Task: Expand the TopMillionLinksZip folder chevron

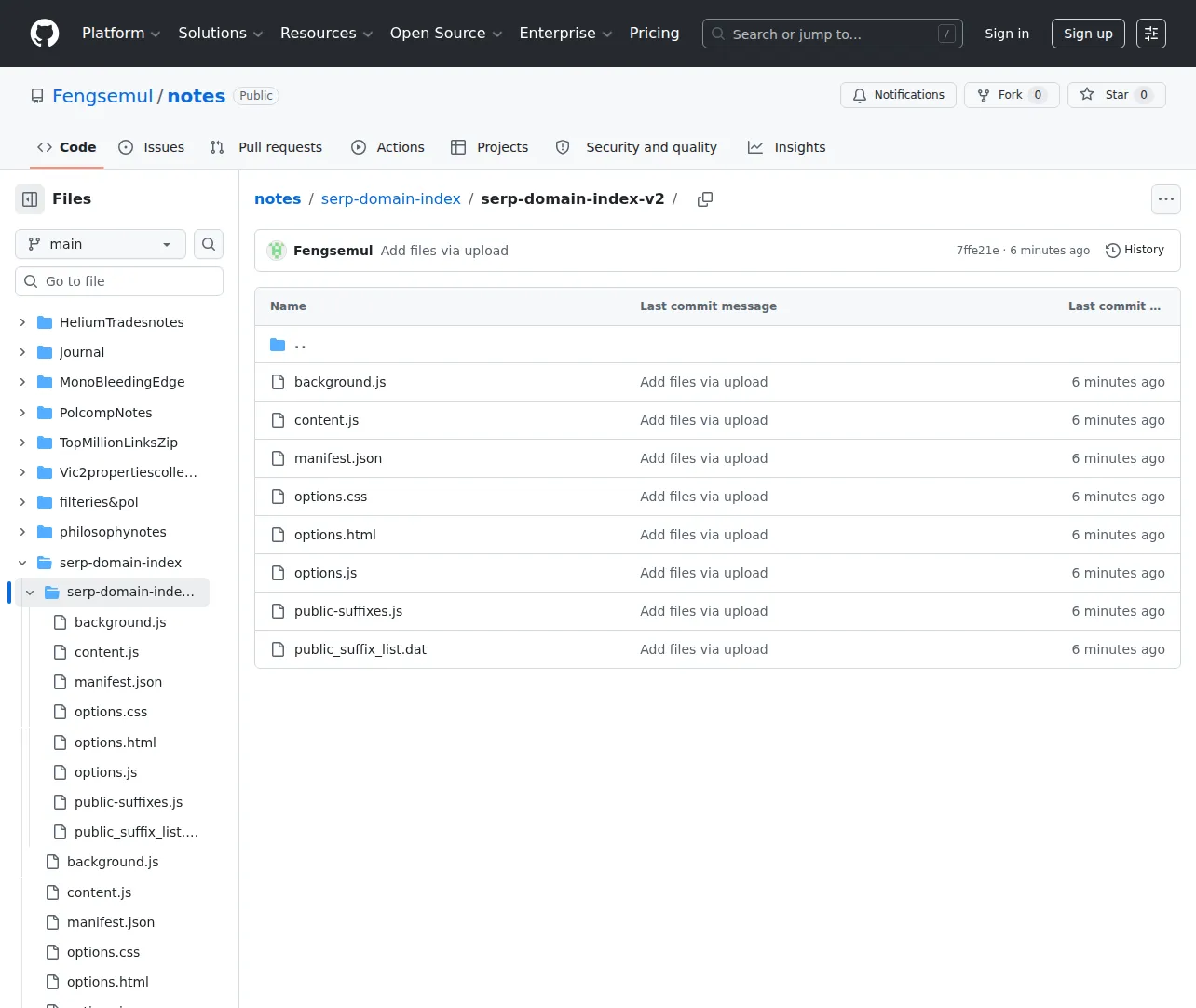Action: (x=22, y=443)
